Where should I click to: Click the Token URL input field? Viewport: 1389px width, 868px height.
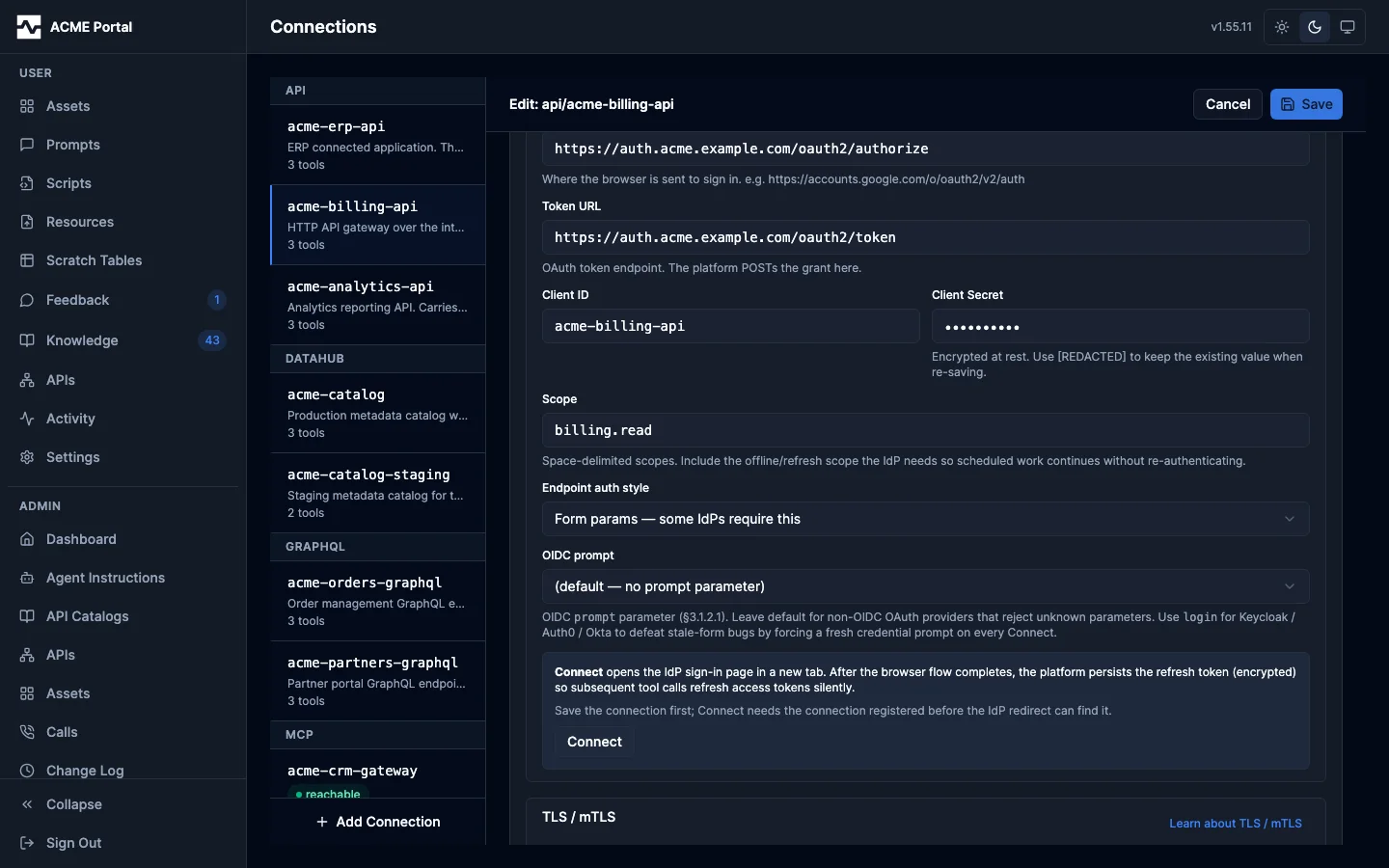click(925, 237)
